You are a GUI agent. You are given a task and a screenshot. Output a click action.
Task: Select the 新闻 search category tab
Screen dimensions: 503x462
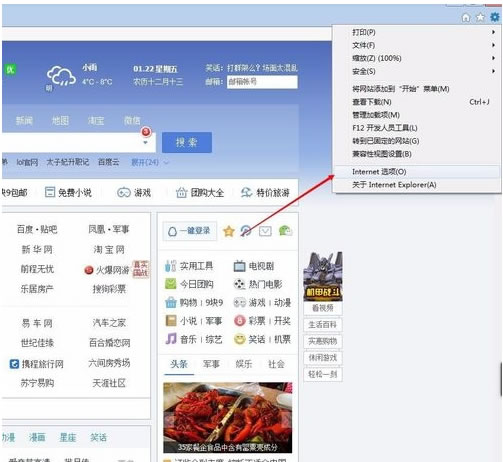coord(24,121)
